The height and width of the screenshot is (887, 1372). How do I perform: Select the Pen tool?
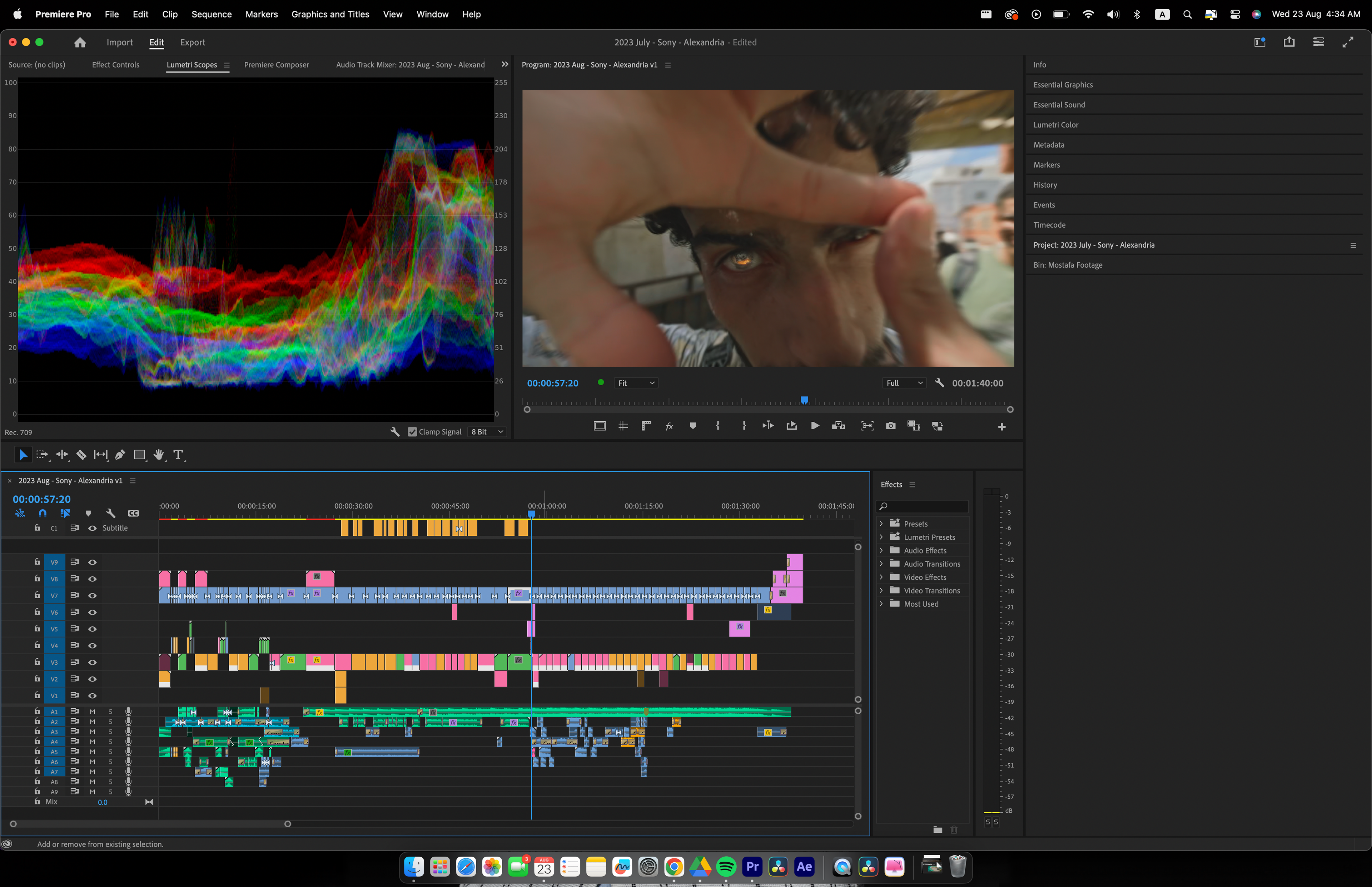point(120,455)
